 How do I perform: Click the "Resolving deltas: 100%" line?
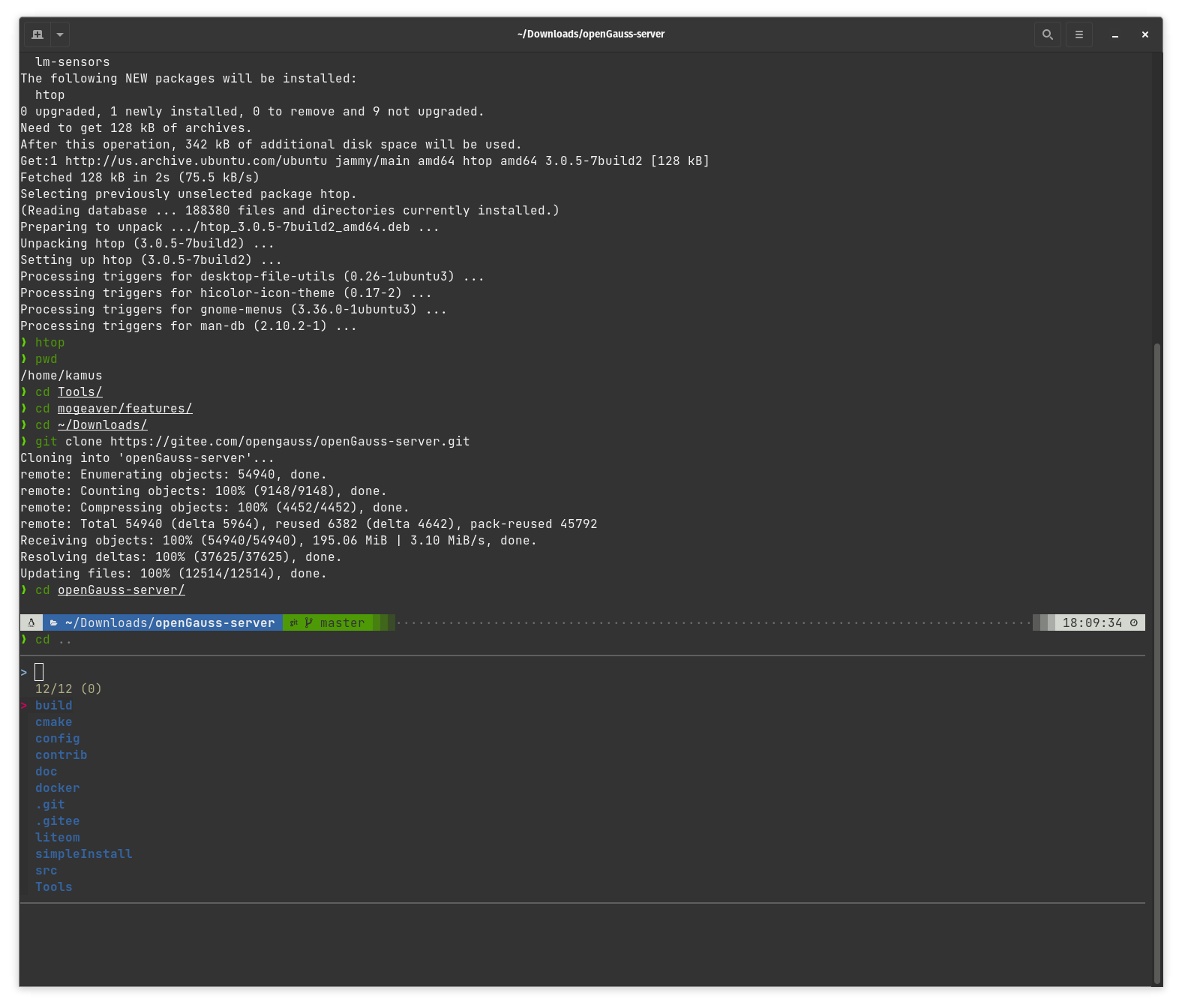point(181,557)
